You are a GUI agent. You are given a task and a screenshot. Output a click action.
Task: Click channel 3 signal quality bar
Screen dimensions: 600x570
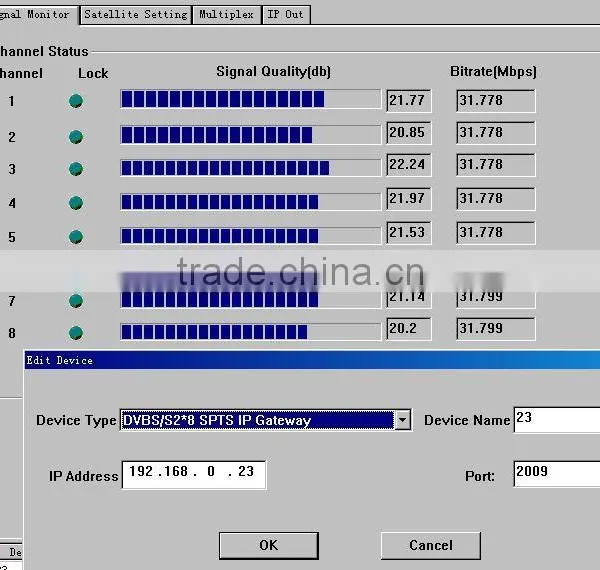(251, 168)
